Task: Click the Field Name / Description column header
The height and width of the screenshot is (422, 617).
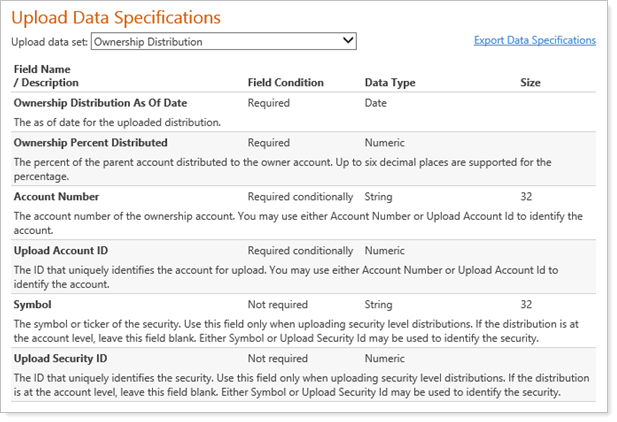Action: pos(46,76)
